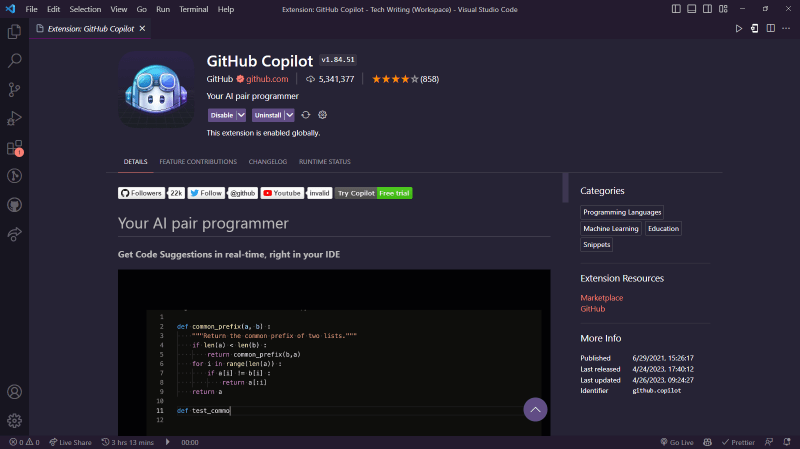Click Prettier in status bar
The image size is (800, 449).
click(738, 442)
